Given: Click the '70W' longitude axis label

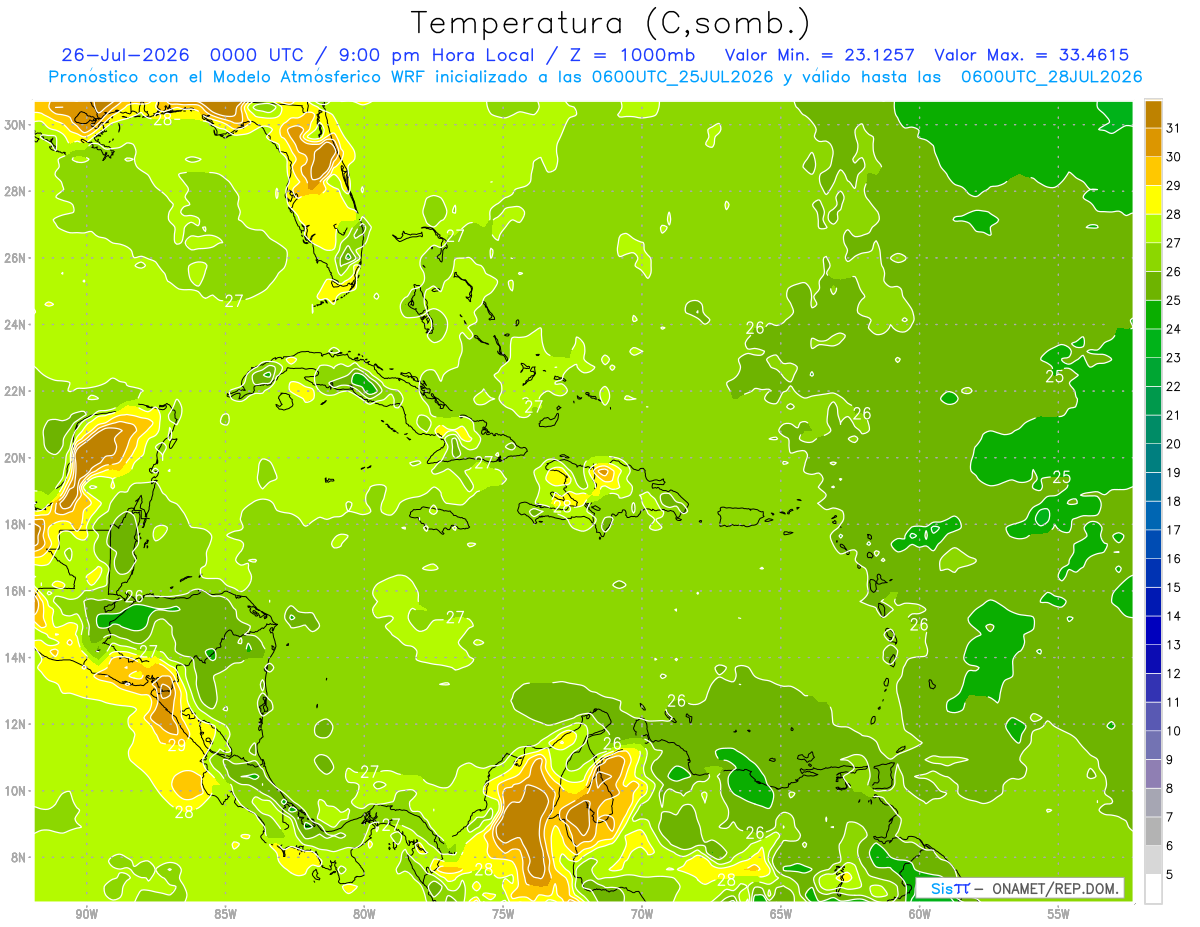Looking at the screenshot, I should [642, 913].
